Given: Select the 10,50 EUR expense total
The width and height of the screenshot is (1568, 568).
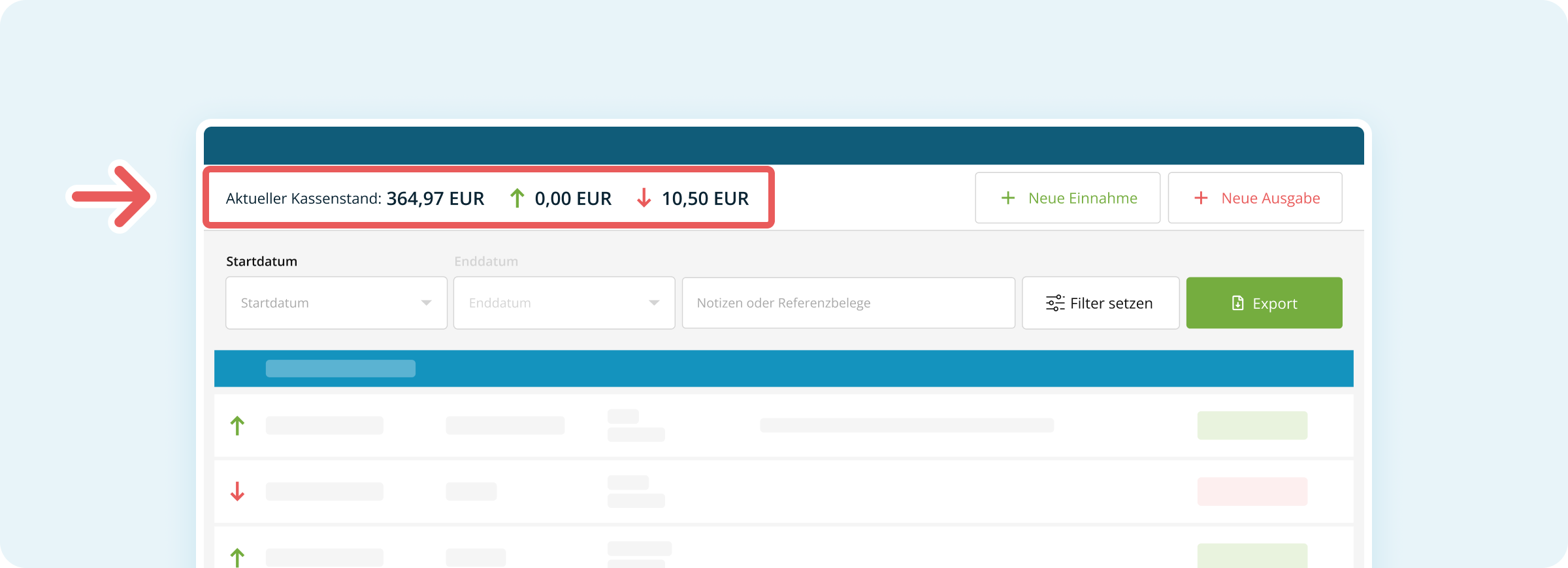Looking at the screenshot, I should (705, 198).
